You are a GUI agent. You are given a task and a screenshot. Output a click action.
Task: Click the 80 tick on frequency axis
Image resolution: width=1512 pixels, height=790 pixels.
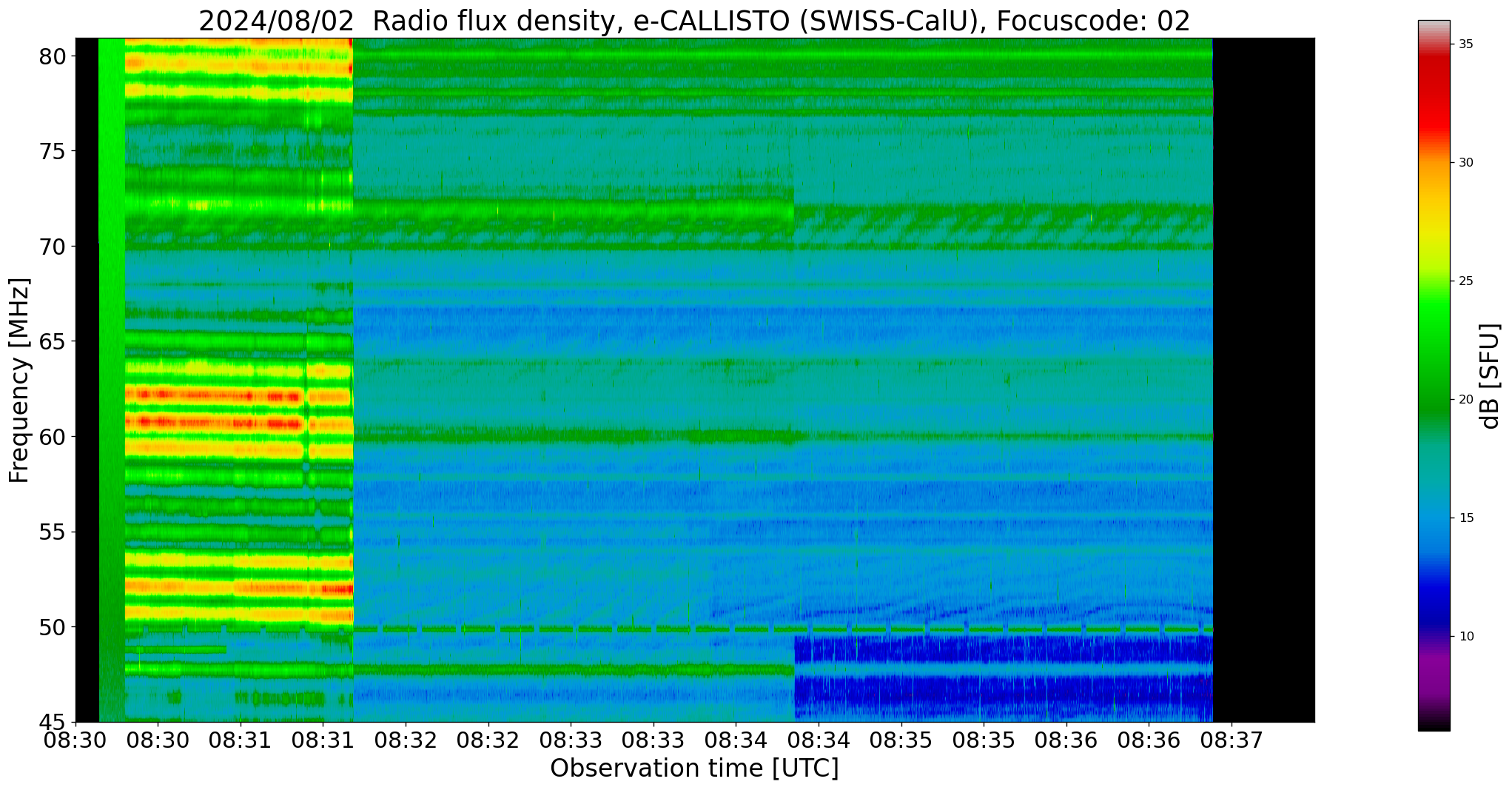click(x=53, y=57)
